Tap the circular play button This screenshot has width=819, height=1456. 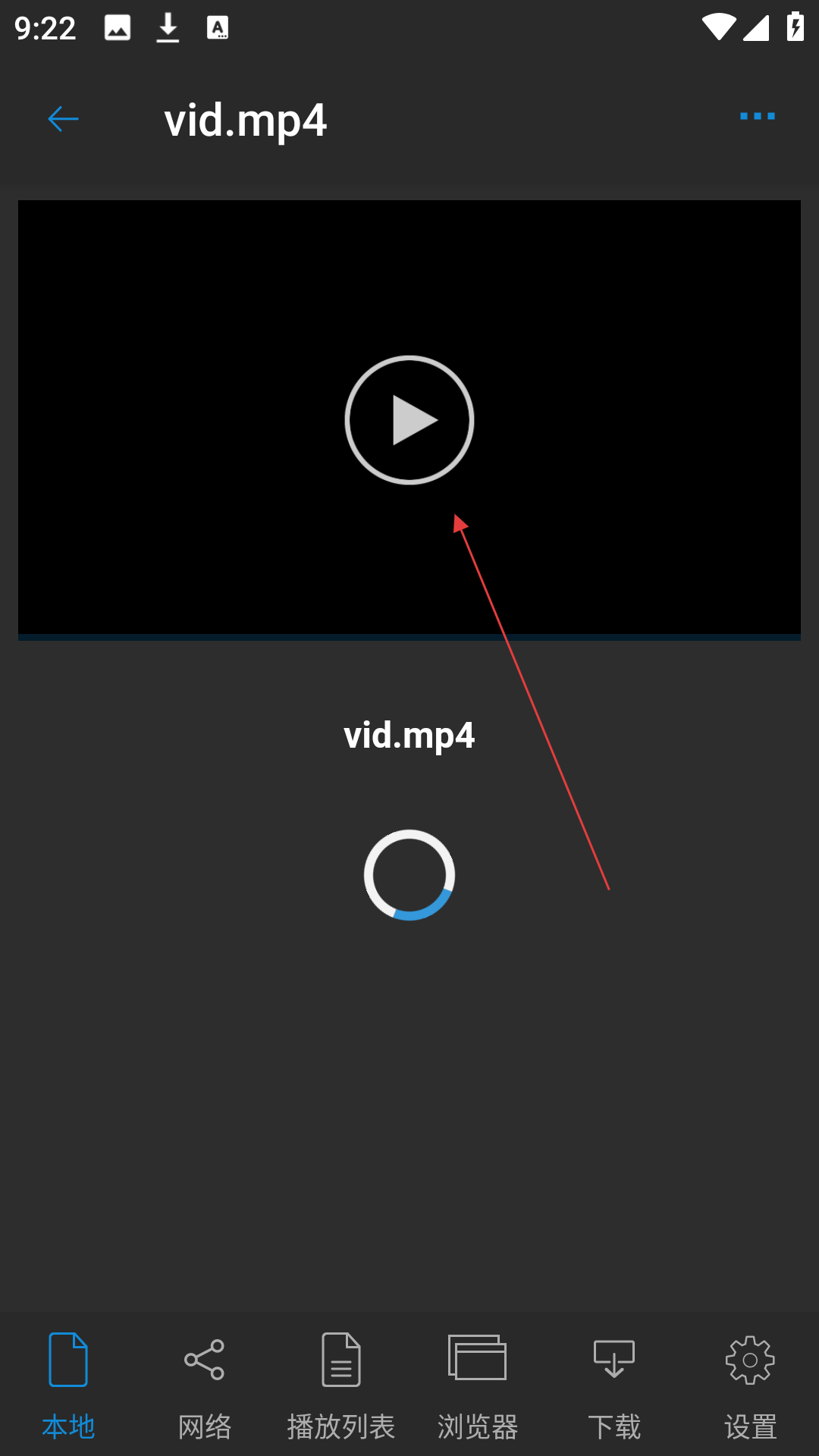click(409, 420)
